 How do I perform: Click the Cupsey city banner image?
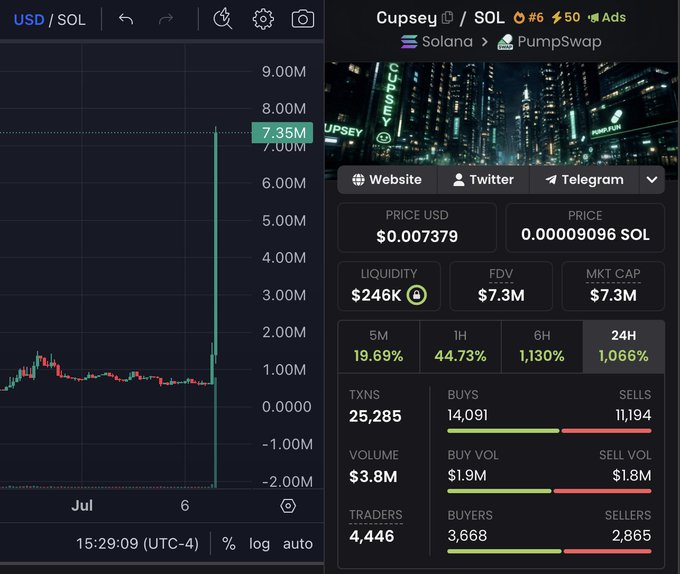click(501, 114)
